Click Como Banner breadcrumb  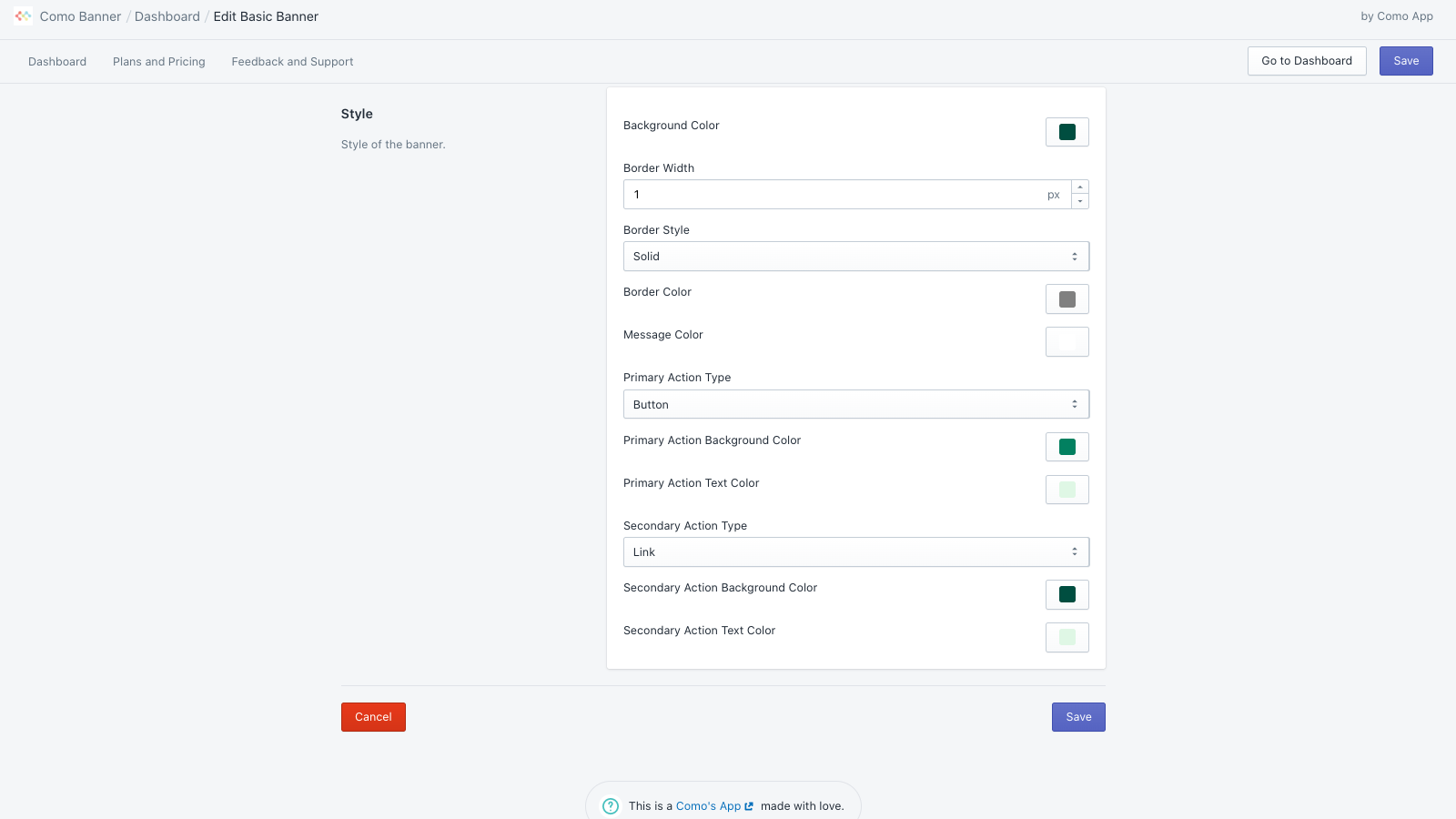click(x=80, y=16)
